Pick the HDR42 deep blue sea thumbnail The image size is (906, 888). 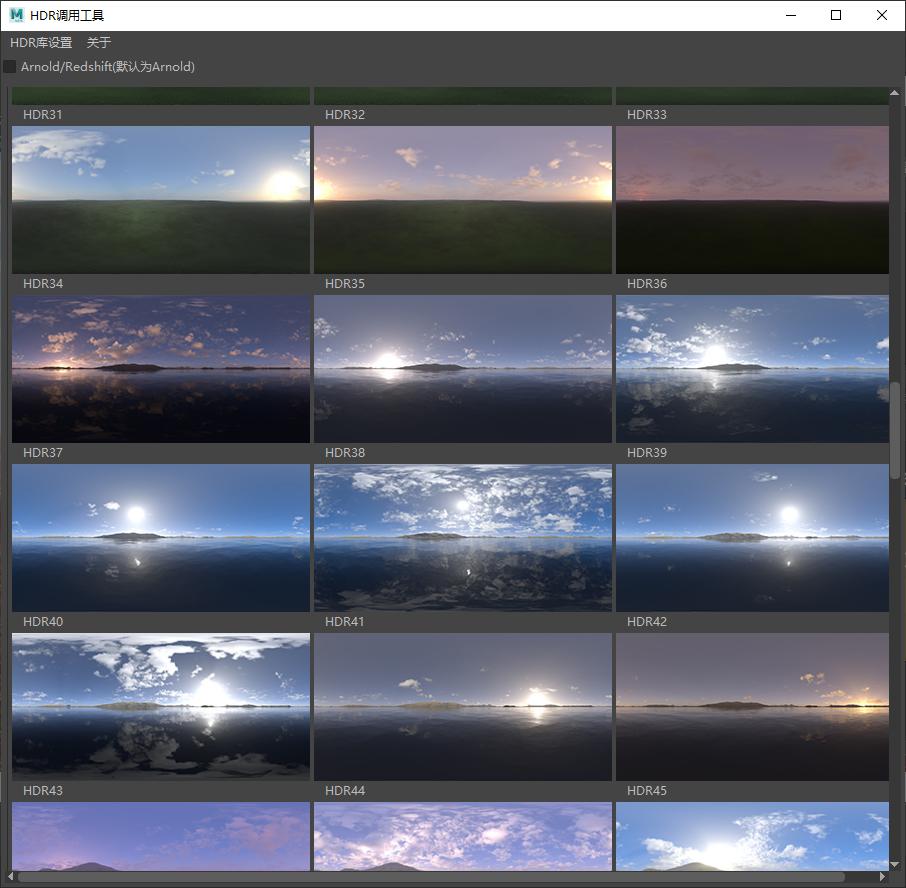tap(752, 537)
